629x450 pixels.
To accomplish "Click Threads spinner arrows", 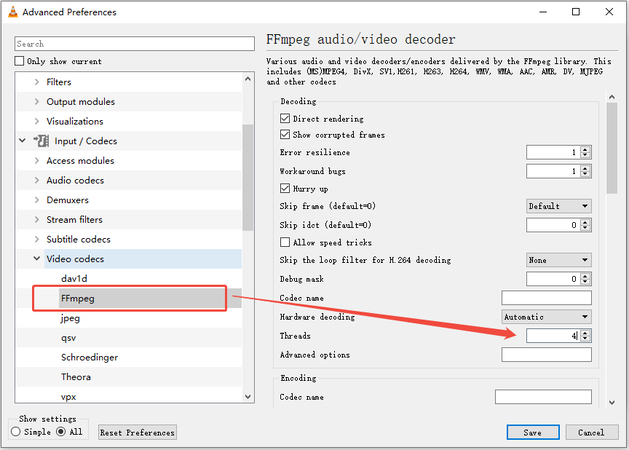I will (585, 336).
